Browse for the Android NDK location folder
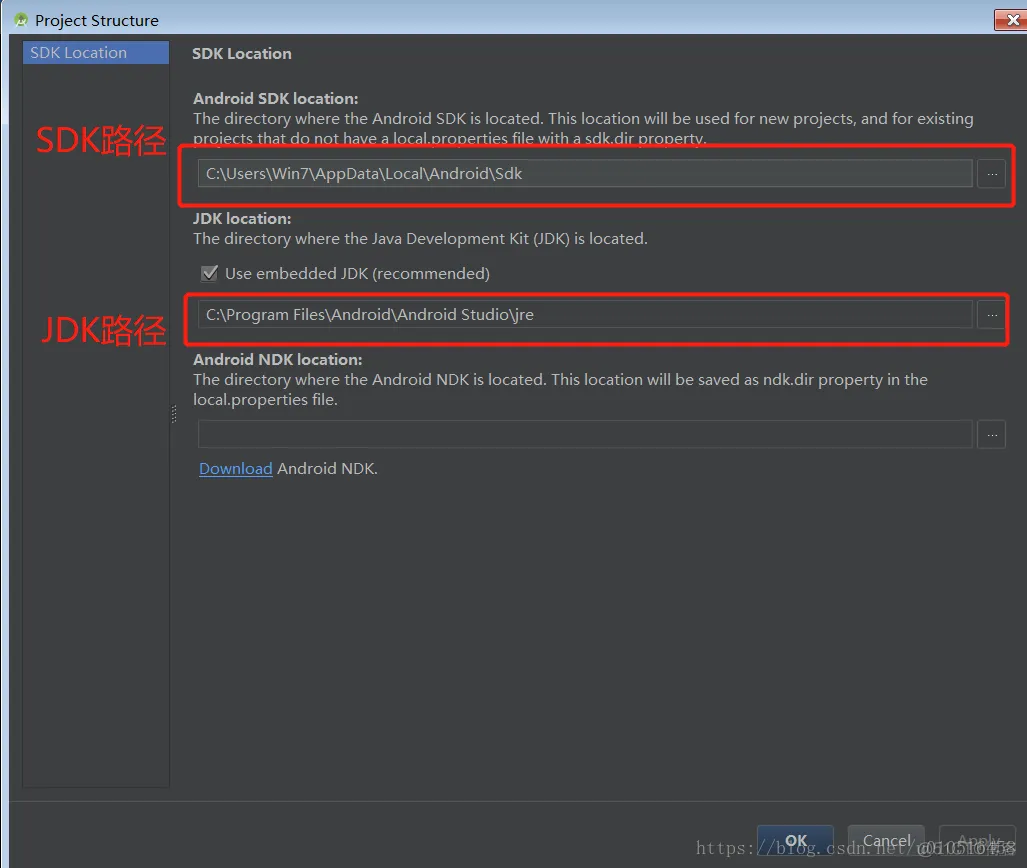The height and width of the screenshot is (868, 1027). [x=992, y=434]
